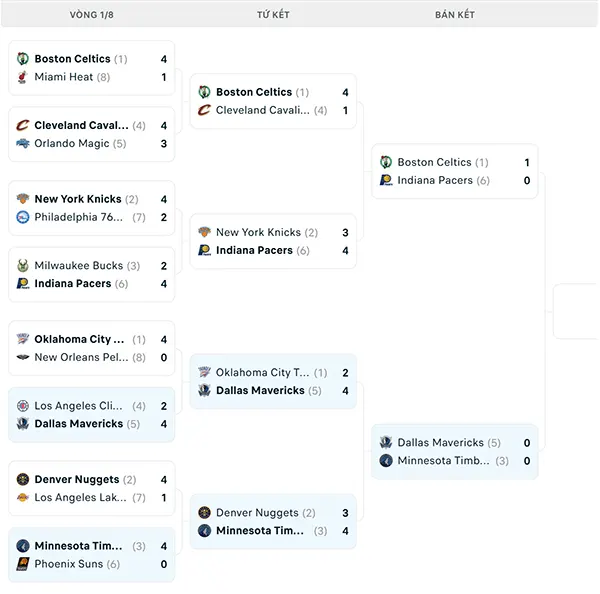The width and height of the screenshot is (600, 594).
Task: Click Milwaukee Bucks' score of 2
Action: click(x=164, y=265)
